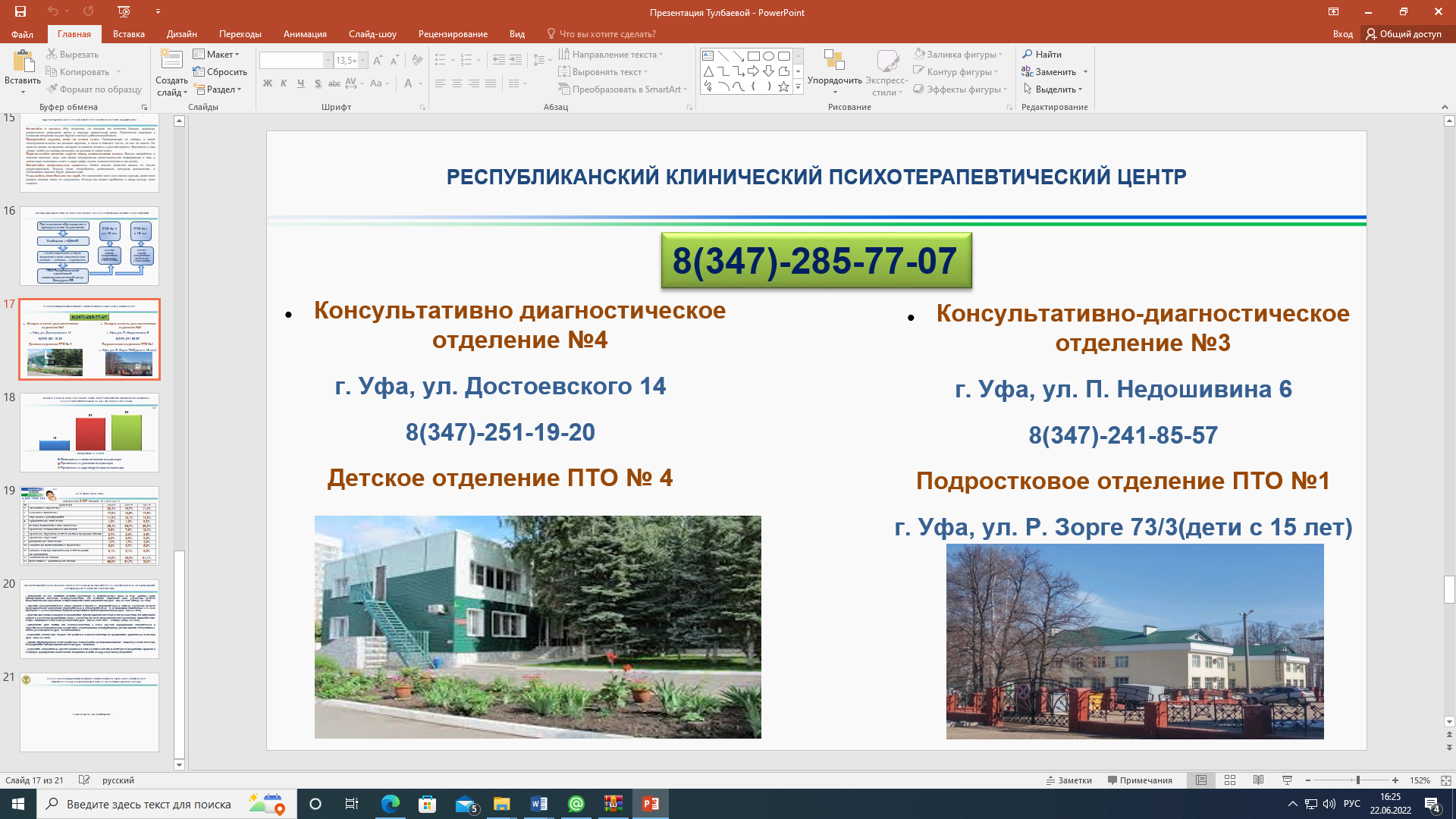Viewport: 1456px width, 819px height.
Task: Toggle the Notes pane in status bar
Action: coord(1069,780)
